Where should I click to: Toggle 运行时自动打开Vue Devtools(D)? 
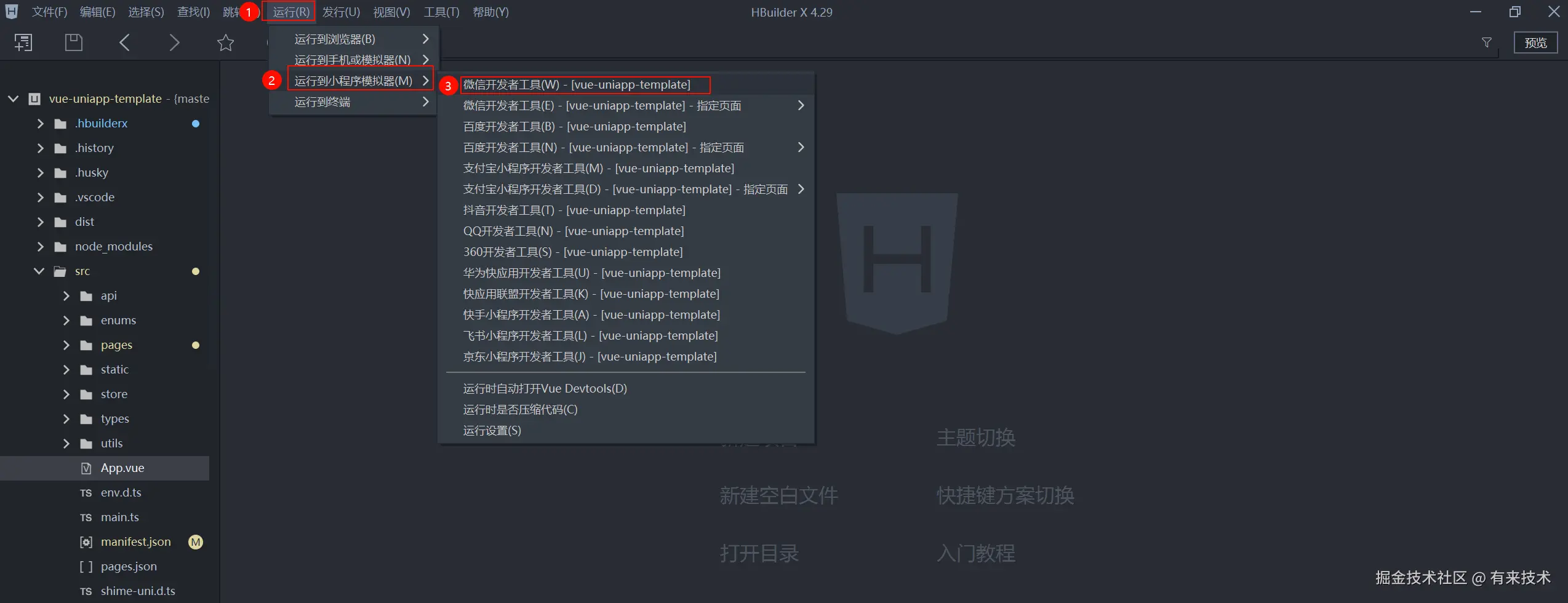point(626,388)
